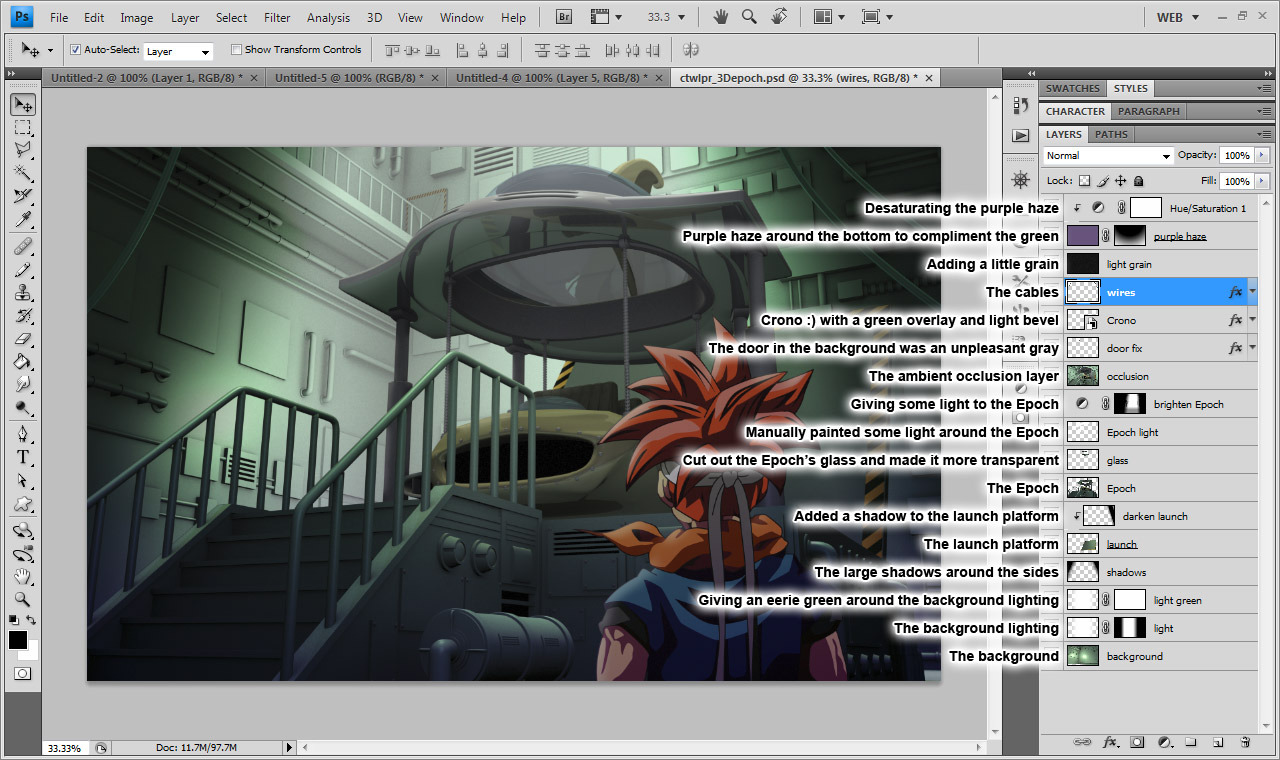This screenshot has width=1280, height=760.
Task: Select the 3D Orbit camera tool
Action: point(23,553)
